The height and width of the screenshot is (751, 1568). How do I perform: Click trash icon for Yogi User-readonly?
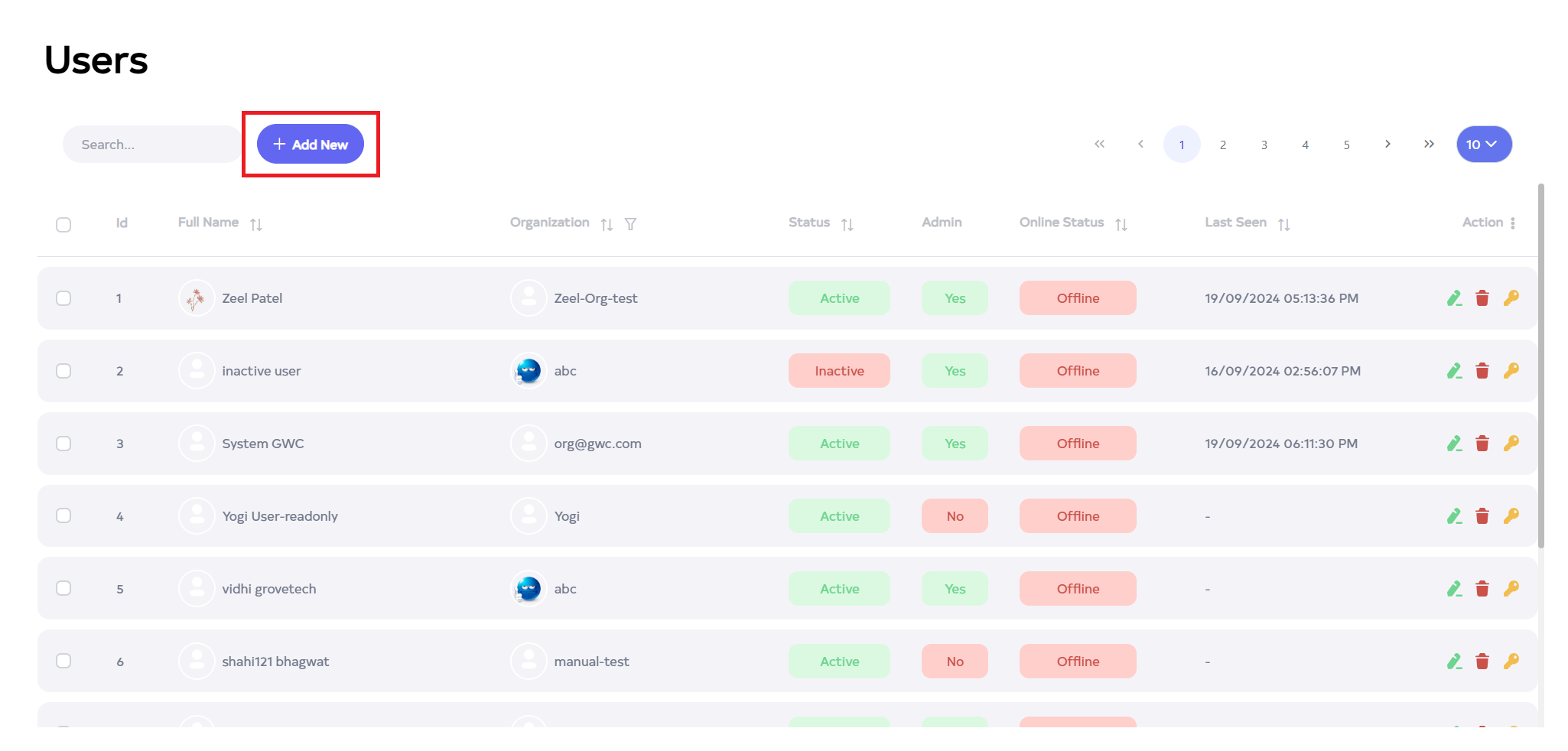(1482, 516)
